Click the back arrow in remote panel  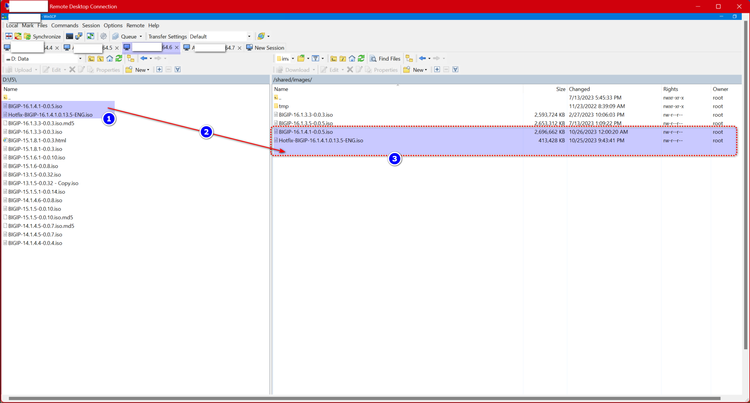(423, 59)
